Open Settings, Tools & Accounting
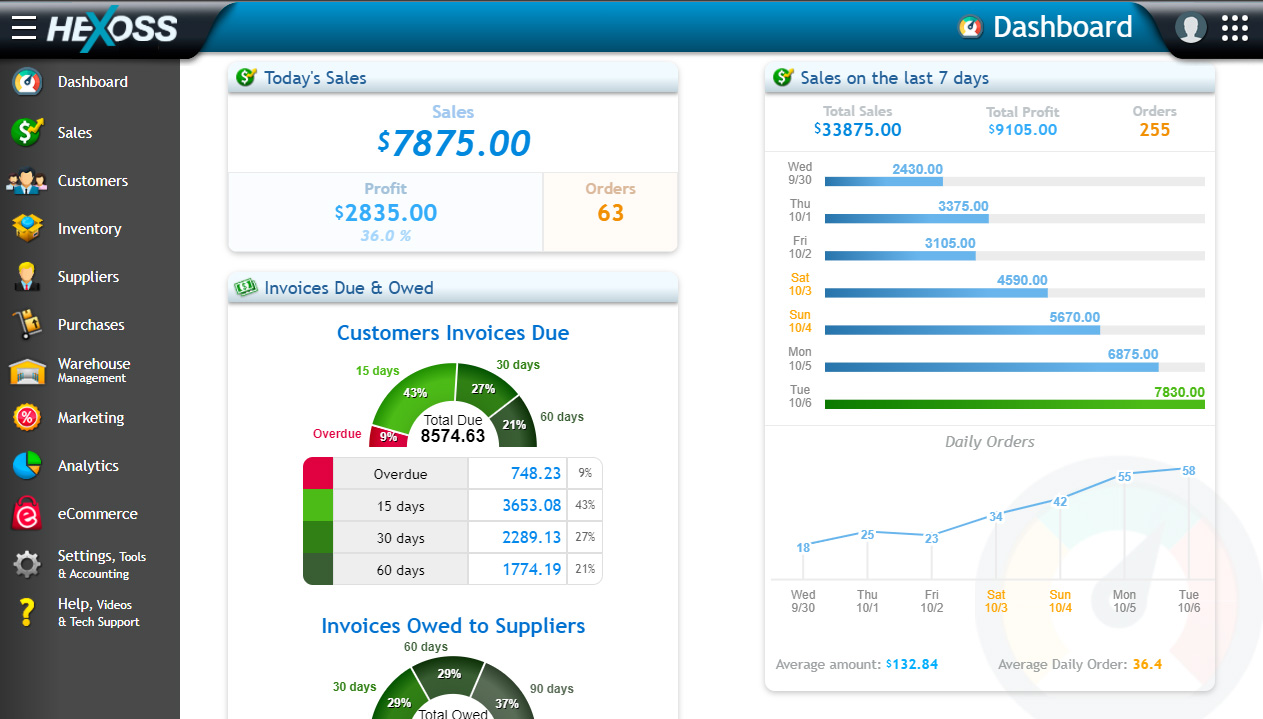This screenshot has width=1263, height=719. [102, 564]
